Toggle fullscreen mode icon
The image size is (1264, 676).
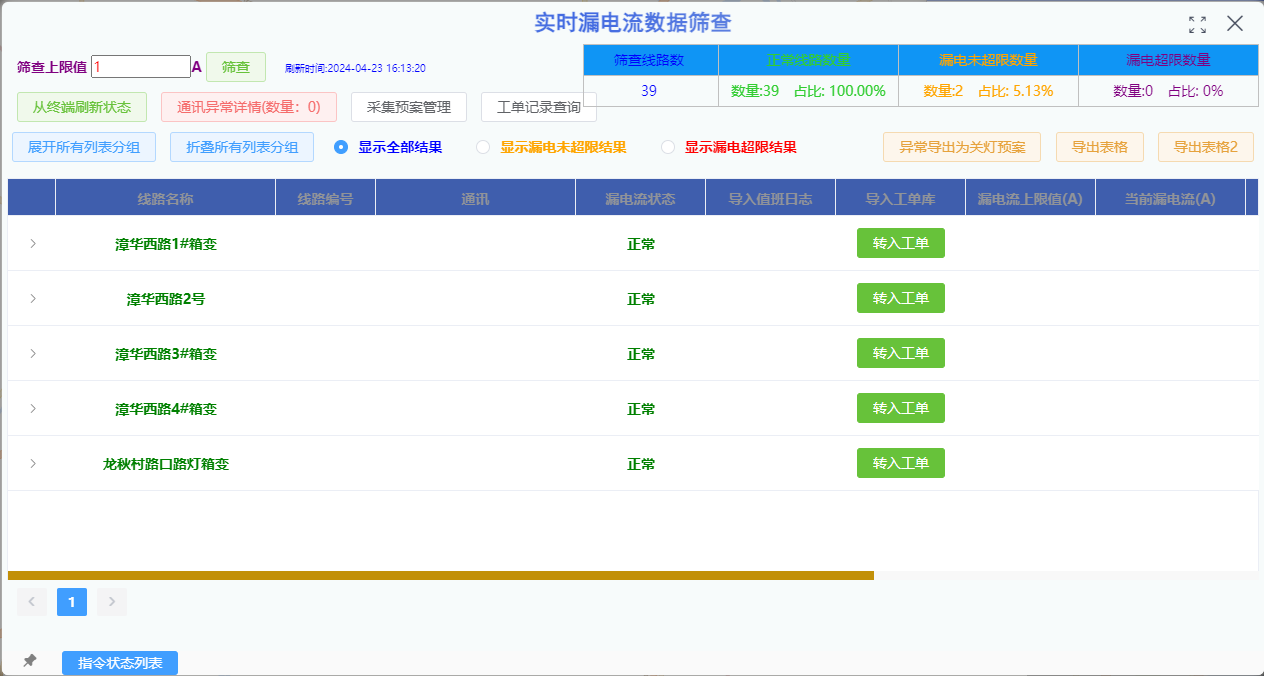pyautogui.click(x=1197, y=24)
